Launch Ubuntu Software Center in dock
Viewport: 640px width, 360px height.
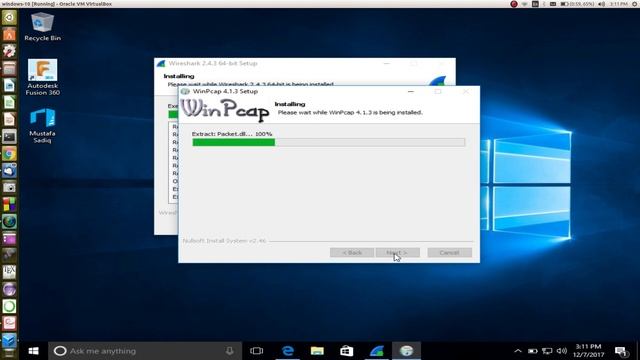(9, 35)
